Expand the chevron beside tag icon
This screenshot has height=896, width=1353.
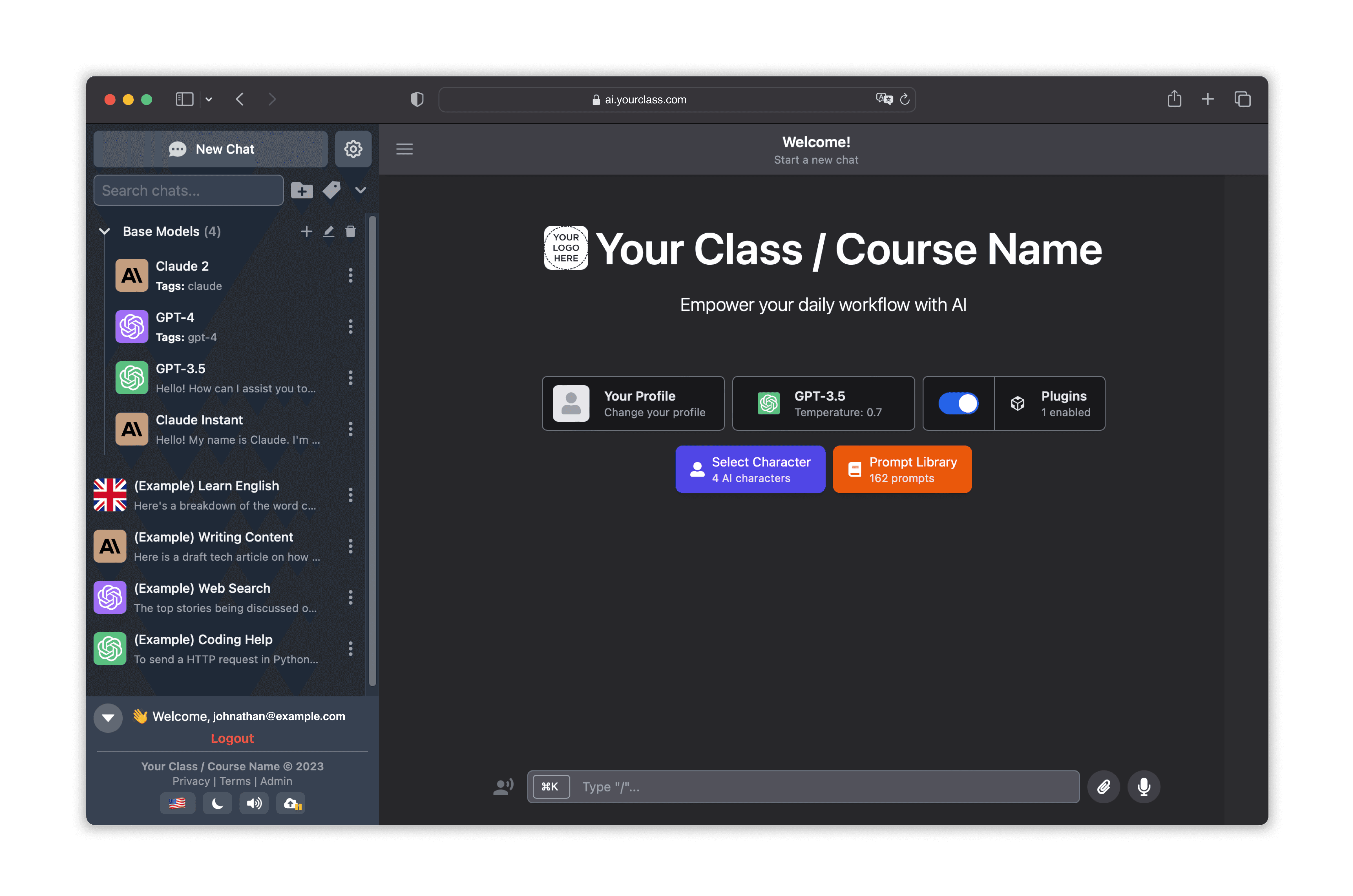[361, 190]
